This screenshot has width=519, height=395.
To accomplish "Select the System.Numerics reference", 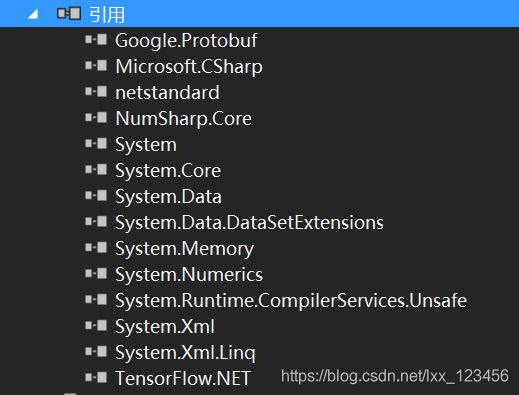I will [189, 275].
